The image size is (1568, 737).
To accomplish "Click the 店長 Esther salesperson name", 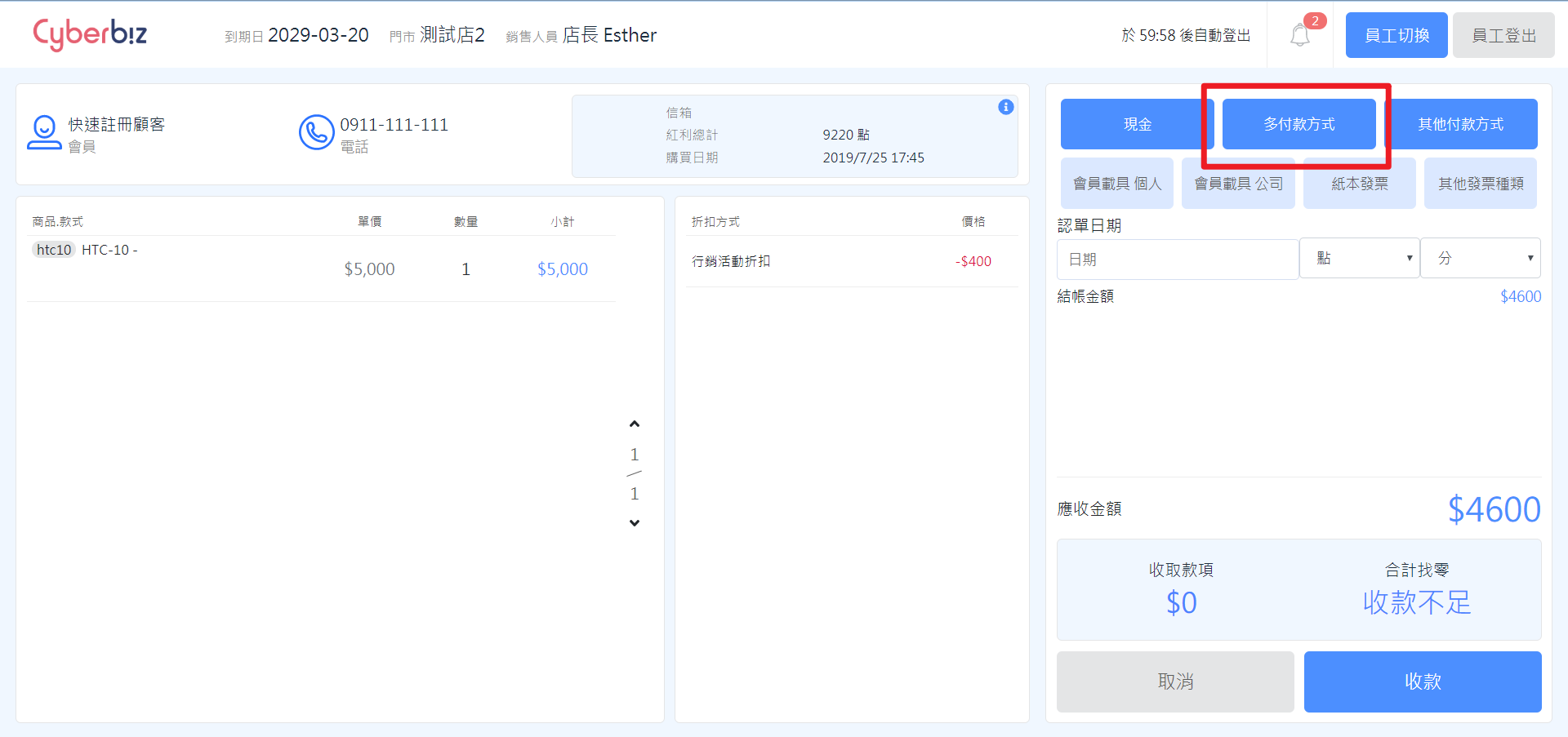I will point(609,35).
